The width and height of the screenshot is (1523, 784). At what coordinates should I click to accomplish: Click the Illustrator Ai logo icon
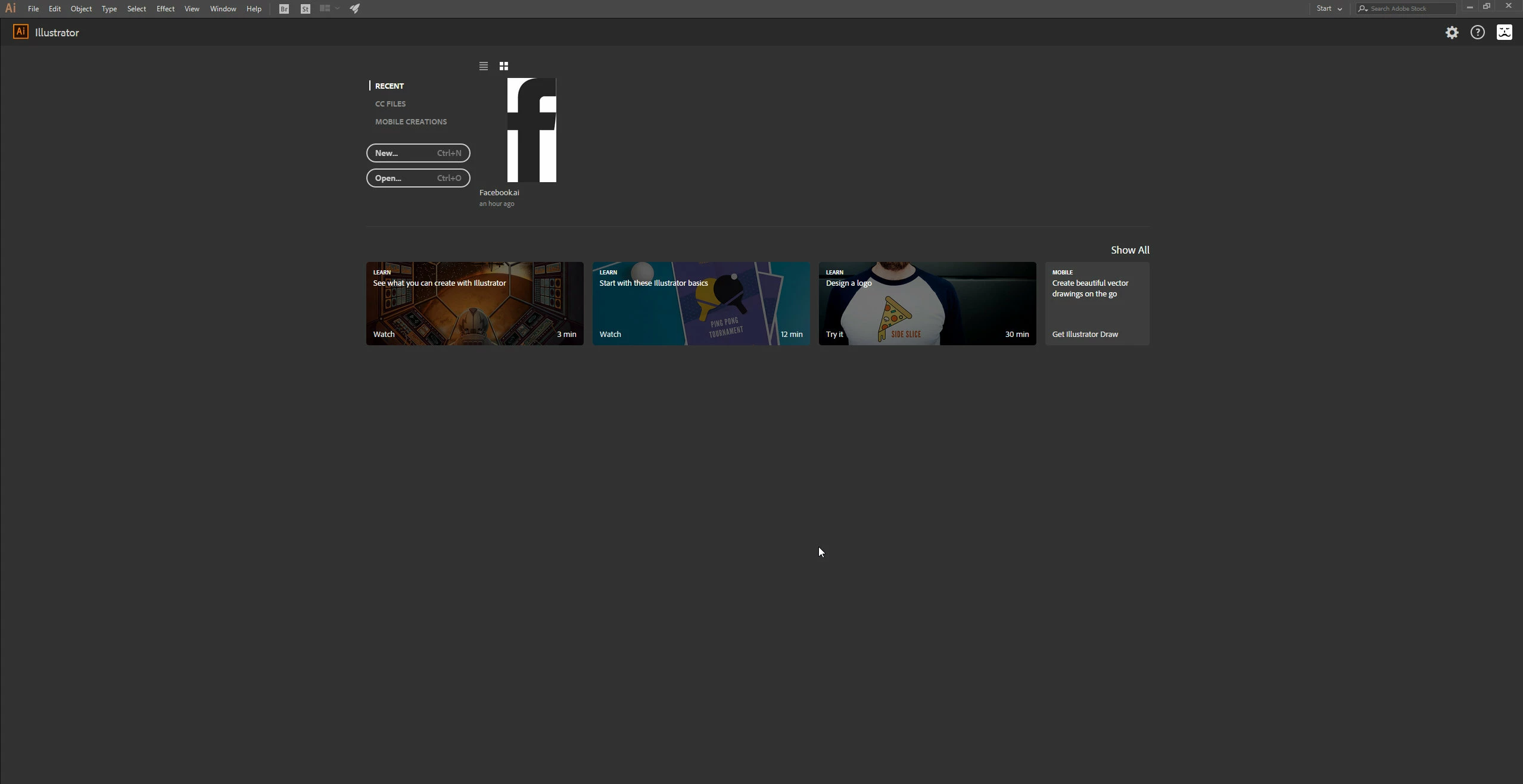(x=20, y=32)
